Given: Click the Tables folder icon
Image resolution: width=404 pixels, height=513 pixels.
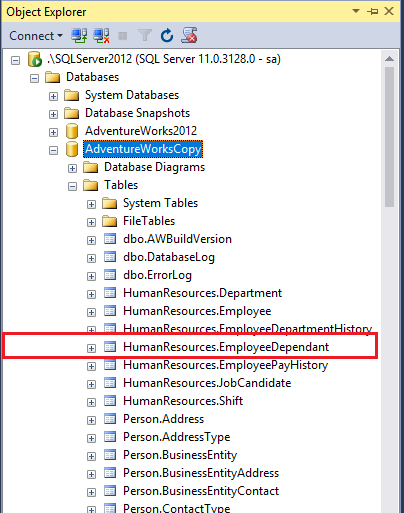Looking at the screenshot, I should pos(91,185).
